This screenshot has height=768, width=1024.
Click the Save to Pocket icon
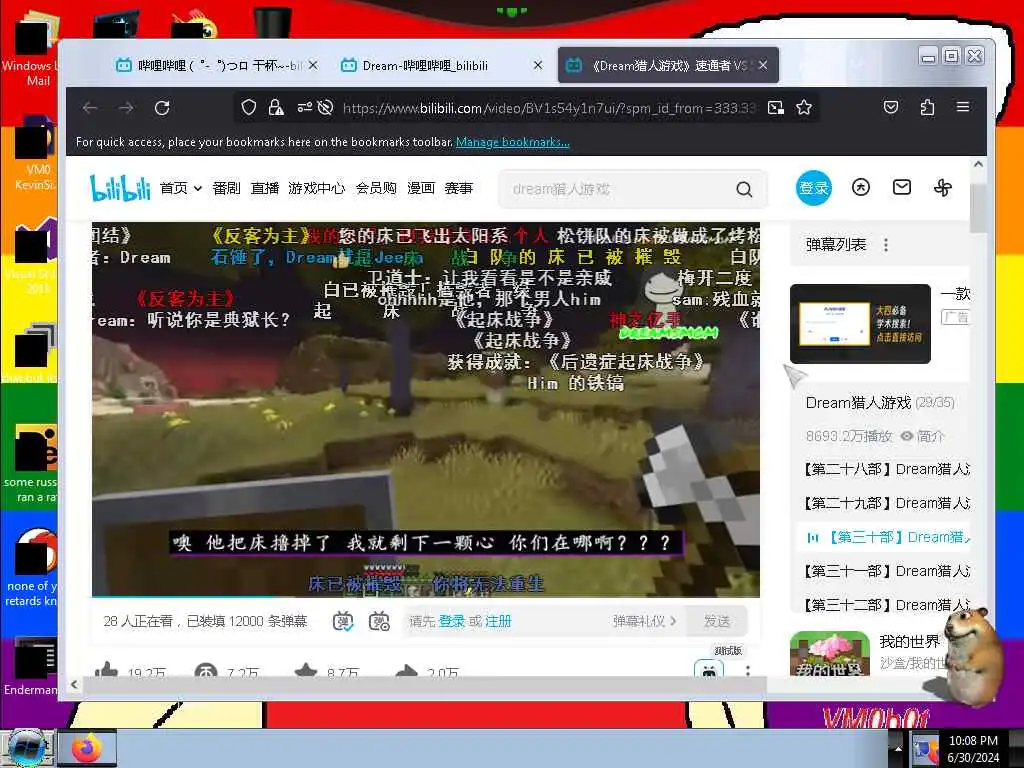[891, 108]
